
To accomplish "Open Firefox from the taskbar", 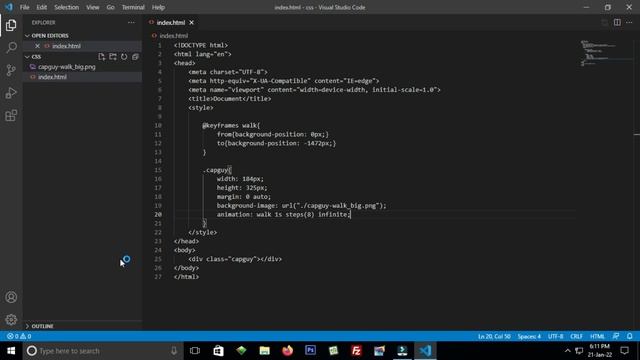I will pyautogui.click(x=287, y=351).
